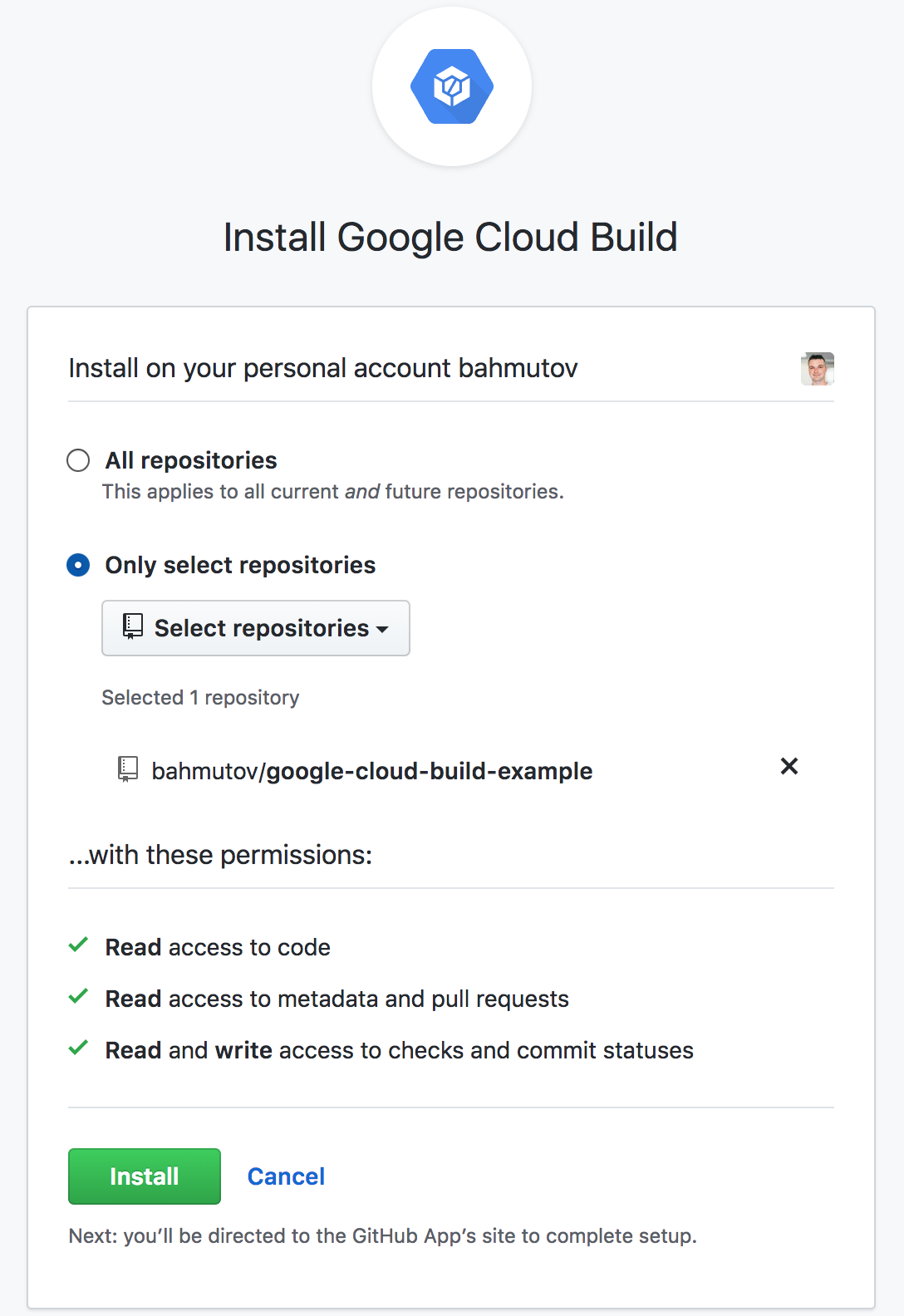Click the '...with these permissions:' heading
The width and height of the screenshot is (904, 1316).
point(220,855)
